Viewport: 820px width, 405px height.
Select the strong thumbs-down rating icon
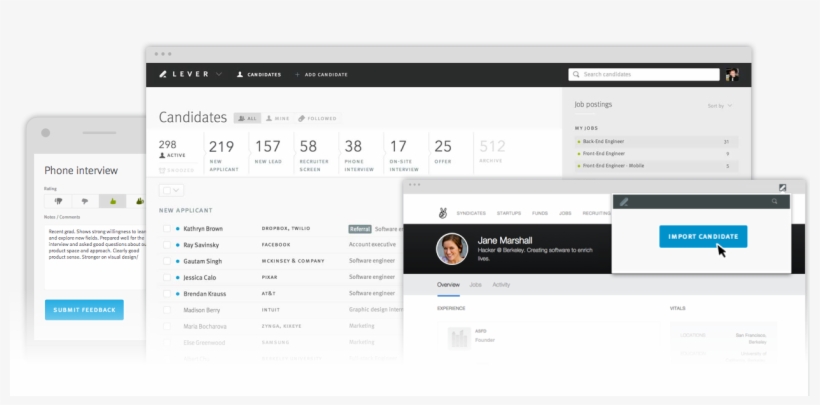coord(56,201)
